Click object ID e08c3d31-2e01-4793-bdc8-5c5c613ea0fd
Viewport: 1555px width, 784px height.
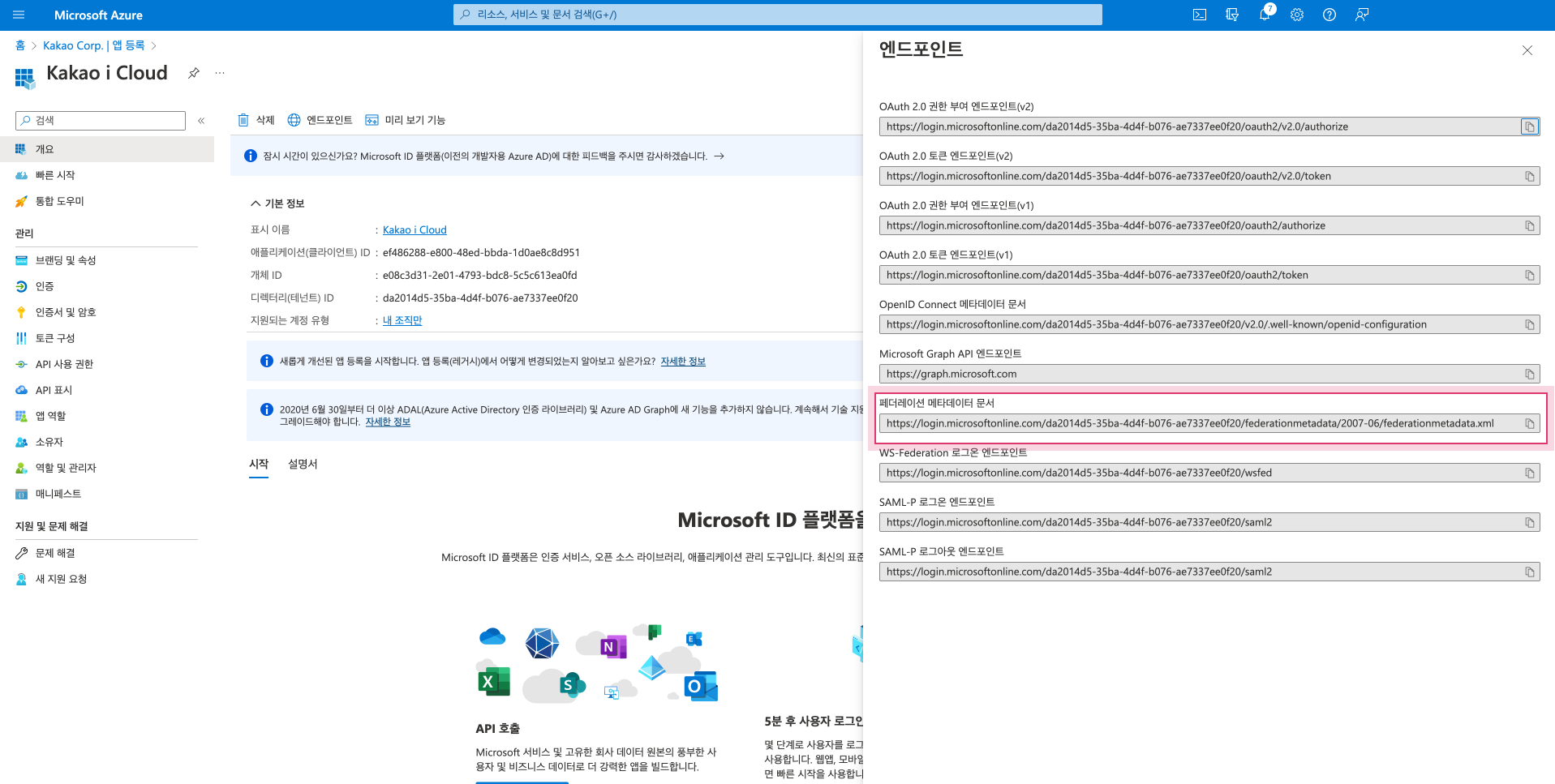tap(480, 276)
